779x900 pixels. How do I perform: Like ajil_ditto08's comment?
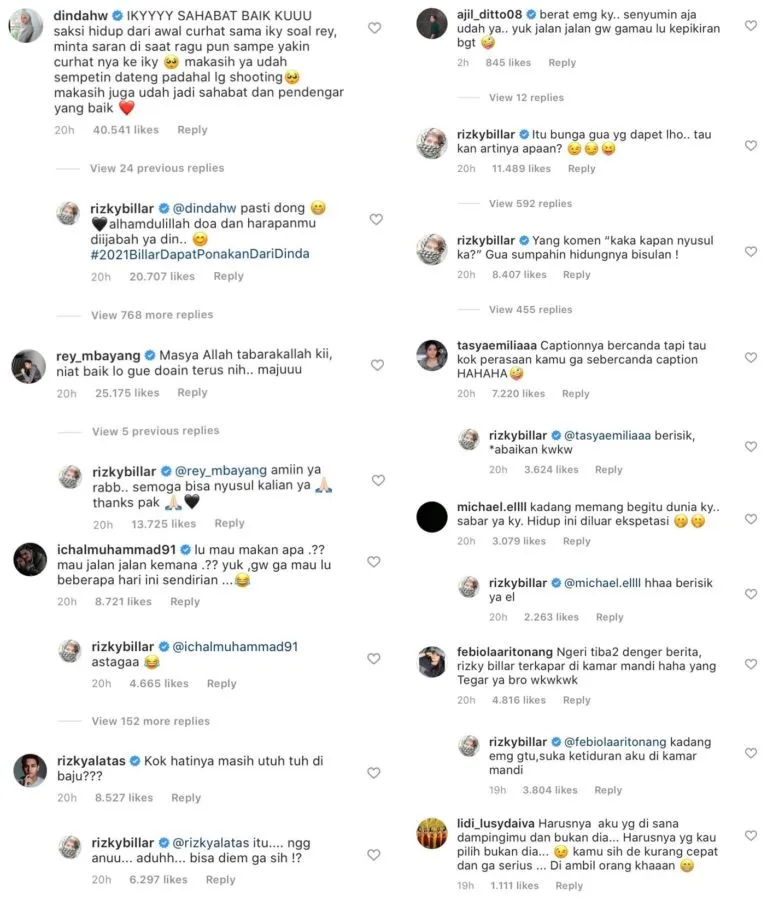click(x=751, y=25)
